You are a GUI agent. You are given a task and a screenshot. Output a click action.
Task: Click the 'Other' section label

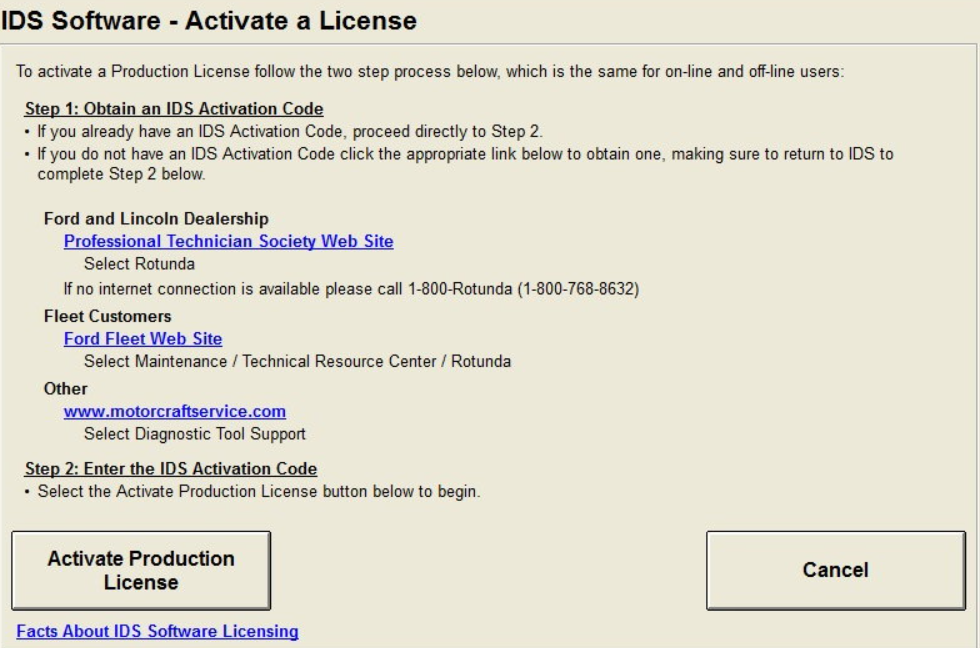66,389
